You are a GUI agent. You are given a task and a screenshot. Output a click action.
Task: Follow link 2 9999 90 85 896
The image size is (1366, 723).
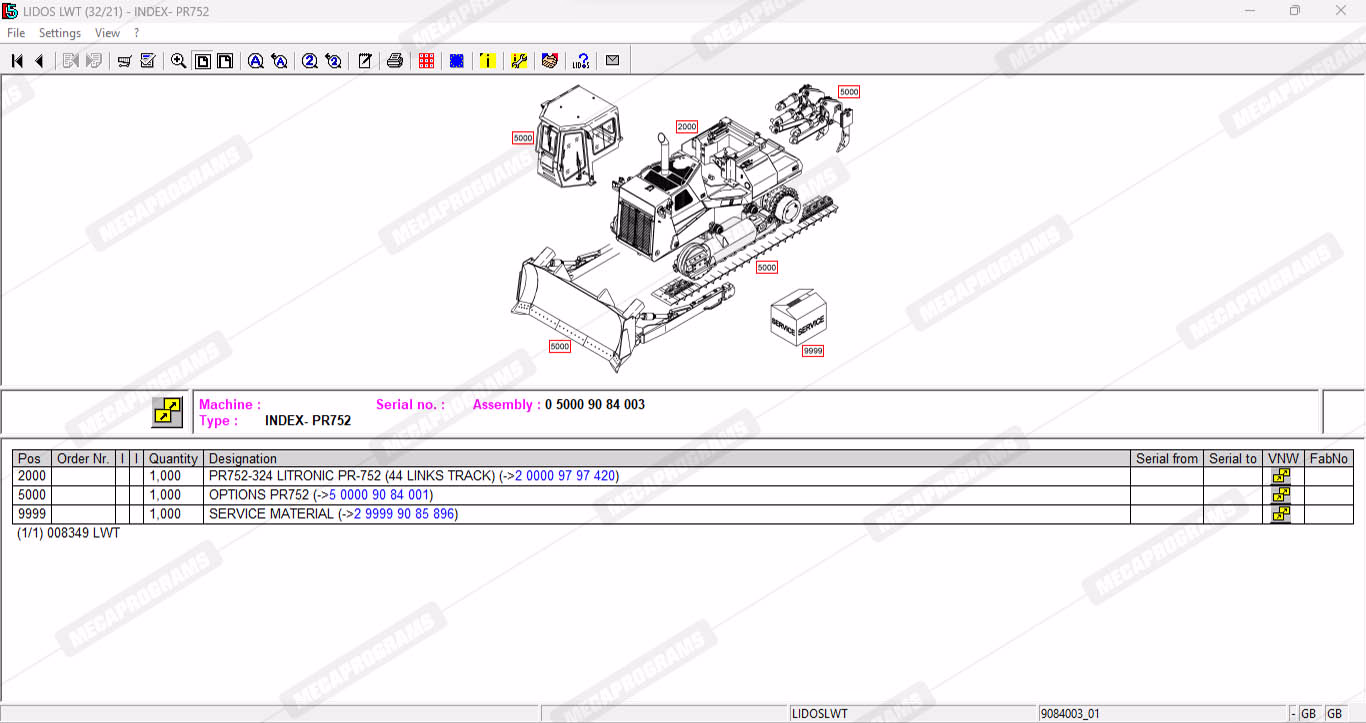405,514
